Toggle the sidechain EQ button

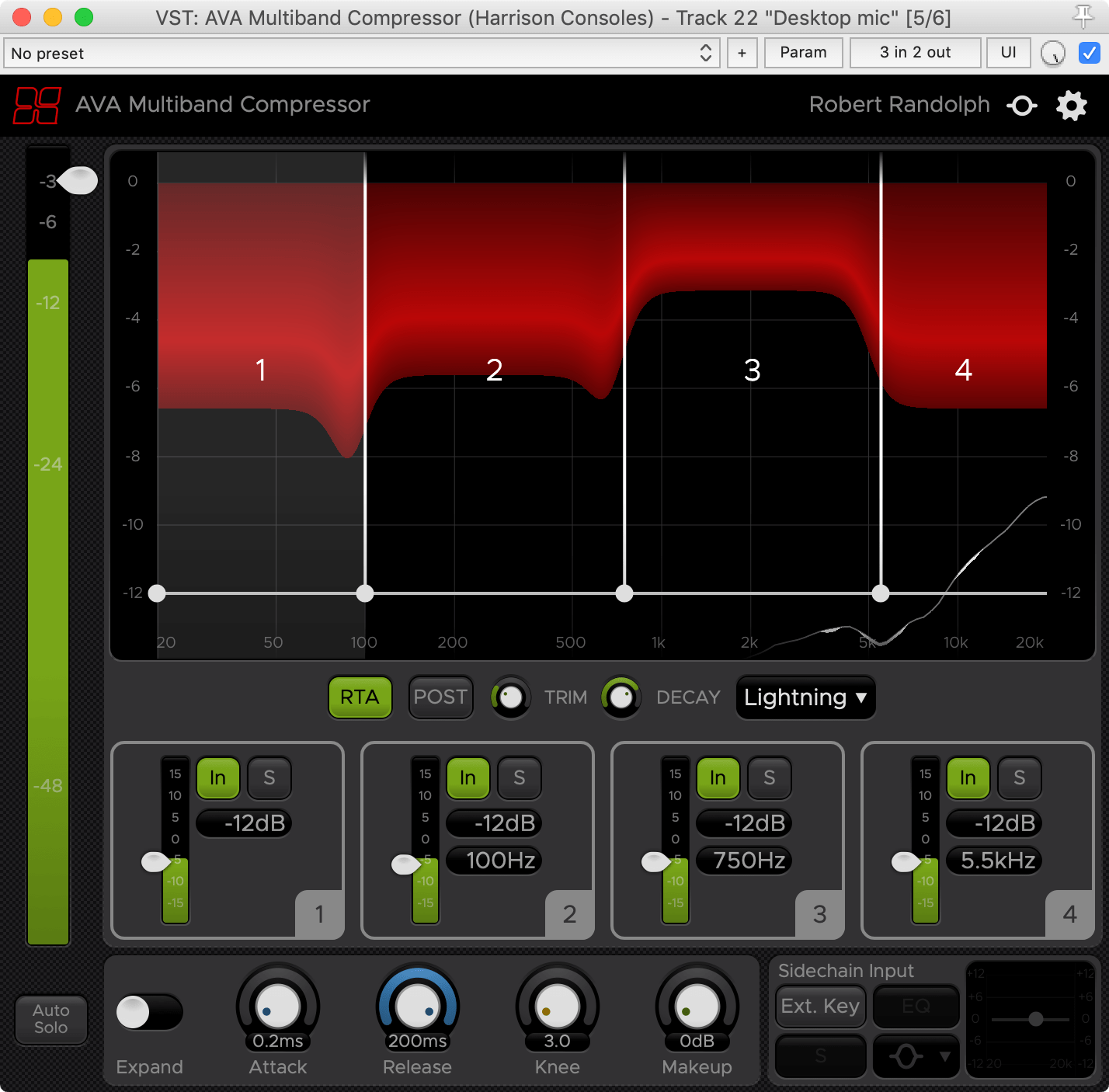point(916,1007)
